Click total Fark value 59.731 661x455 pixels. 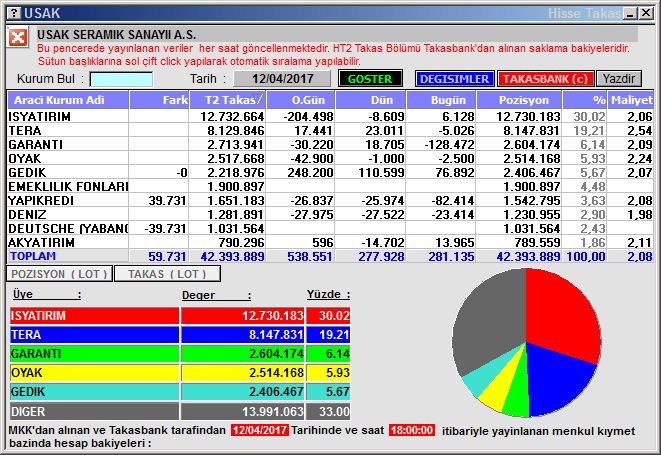coord(167,256)
